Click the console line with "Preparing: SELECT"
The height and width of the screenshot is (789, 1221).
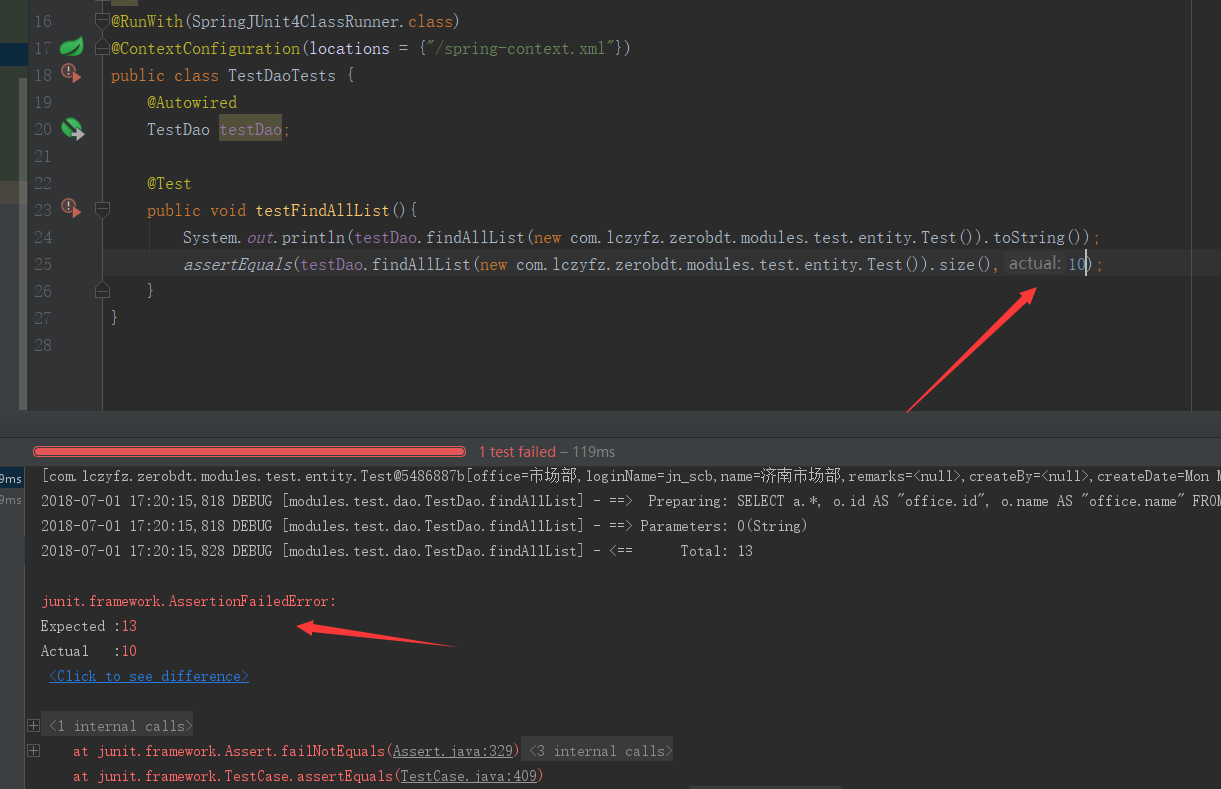tap(631, 501)
